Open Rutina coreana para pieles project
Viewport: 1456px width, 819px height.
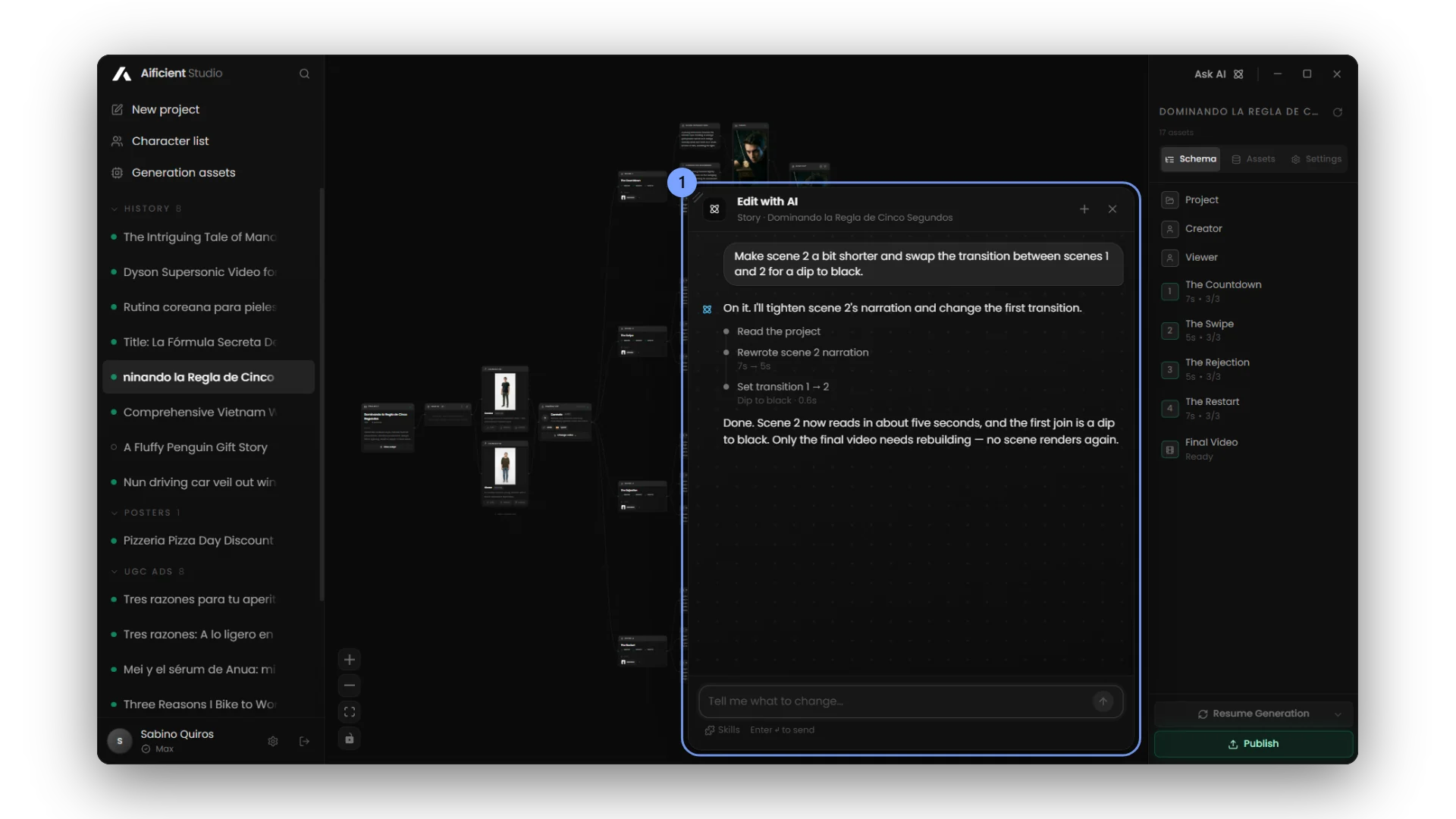tap(209, 307)
